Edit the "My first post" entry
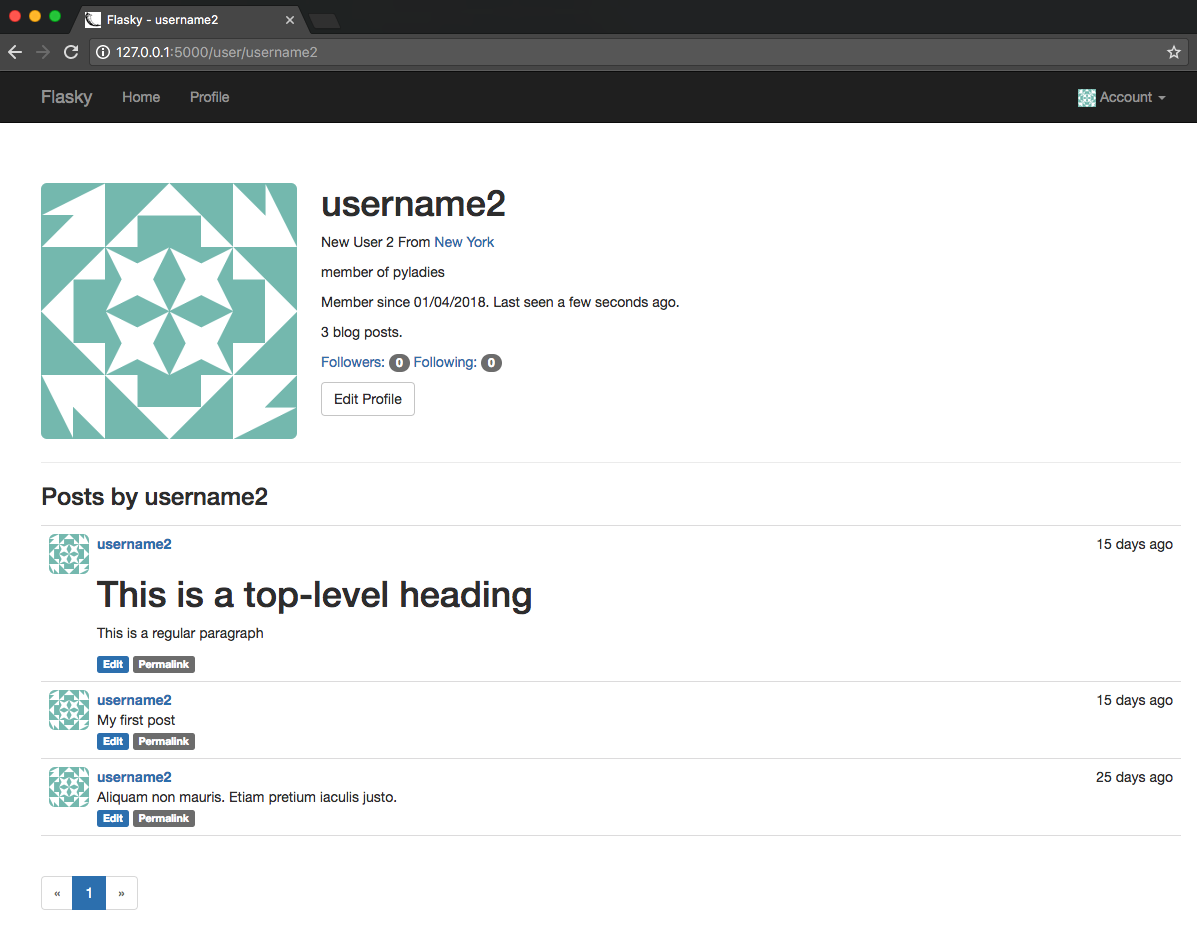The width and height of the screenshot is (1197, 938). click(x=113, y=741)
